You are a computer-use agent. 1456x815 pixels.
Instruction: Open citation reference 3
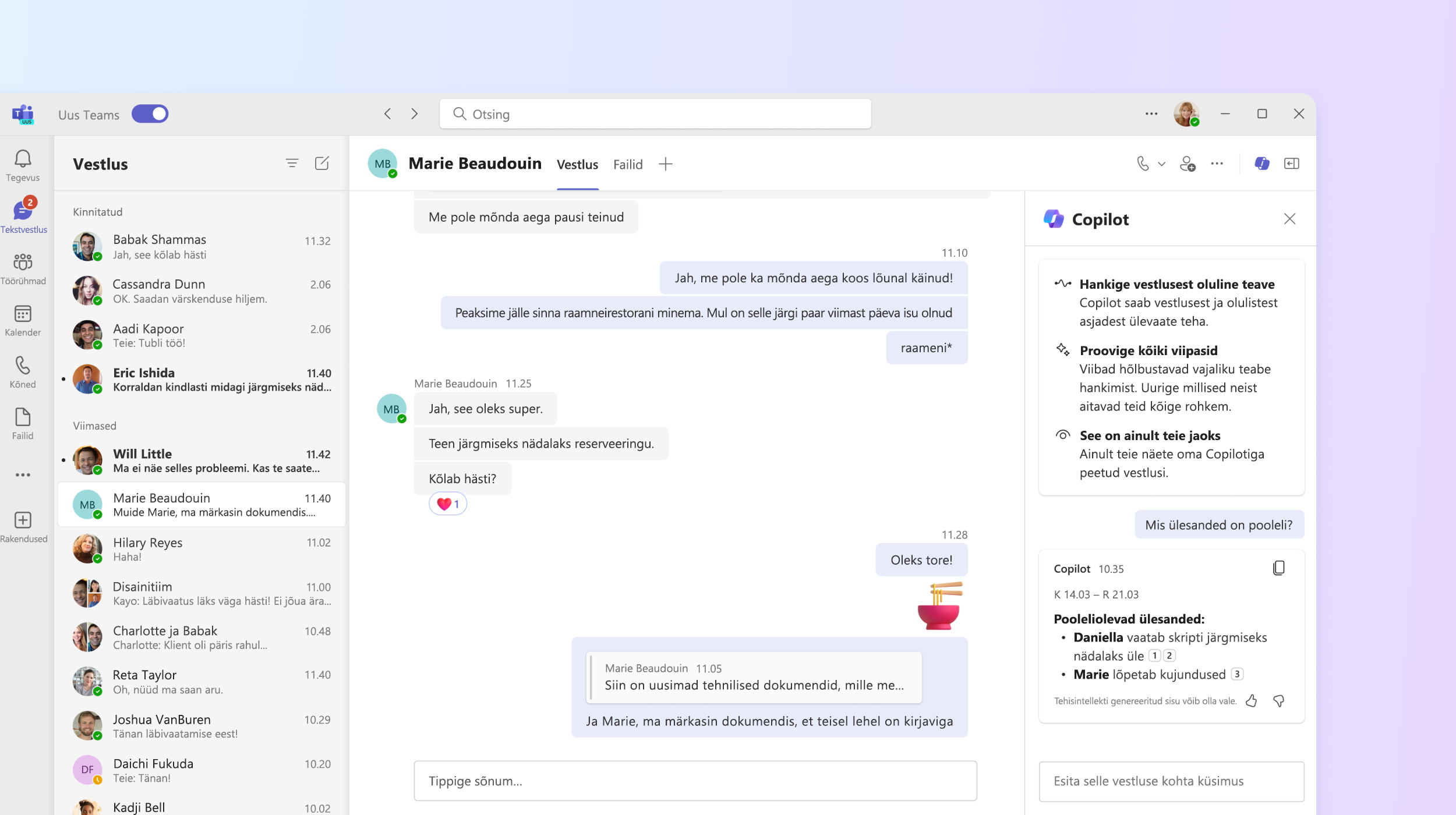point(1237,674)
